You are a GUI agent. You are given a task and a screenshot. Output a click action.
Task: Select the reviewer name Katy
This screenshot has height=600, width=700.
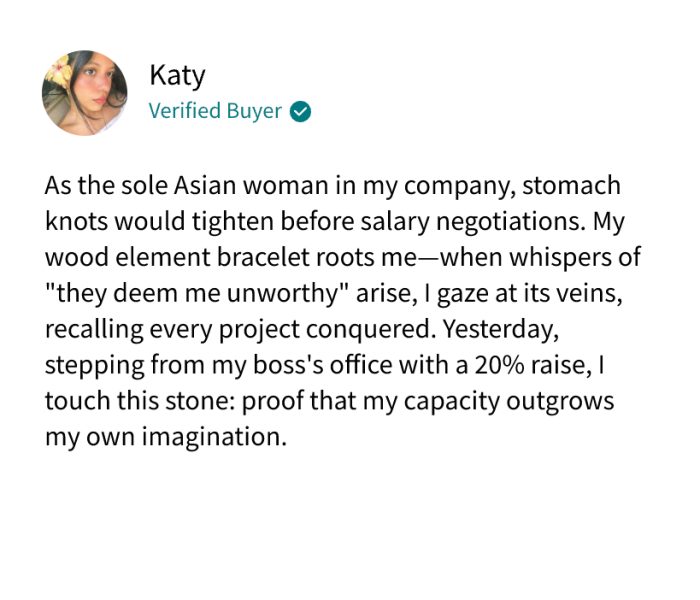coord(176,74)
